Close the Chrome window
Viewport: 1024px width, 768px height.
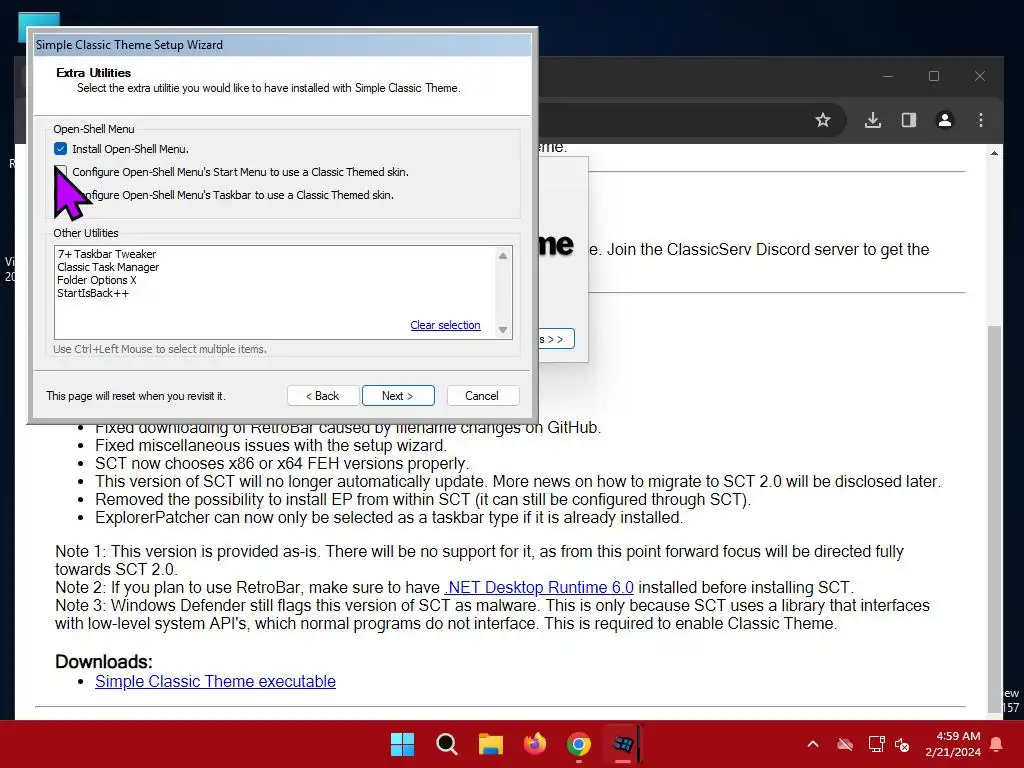[980, 76]
